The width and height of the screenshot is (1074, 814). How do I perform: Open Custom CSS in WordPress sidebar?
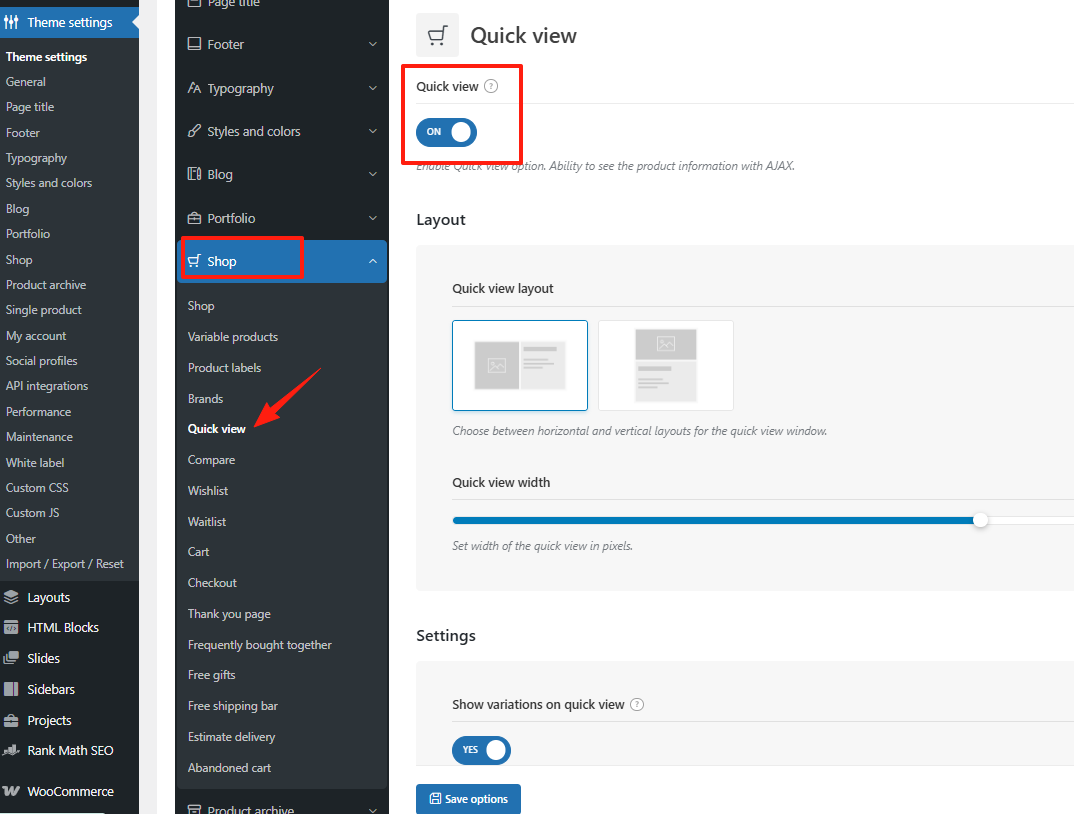[x=37, y=488]
